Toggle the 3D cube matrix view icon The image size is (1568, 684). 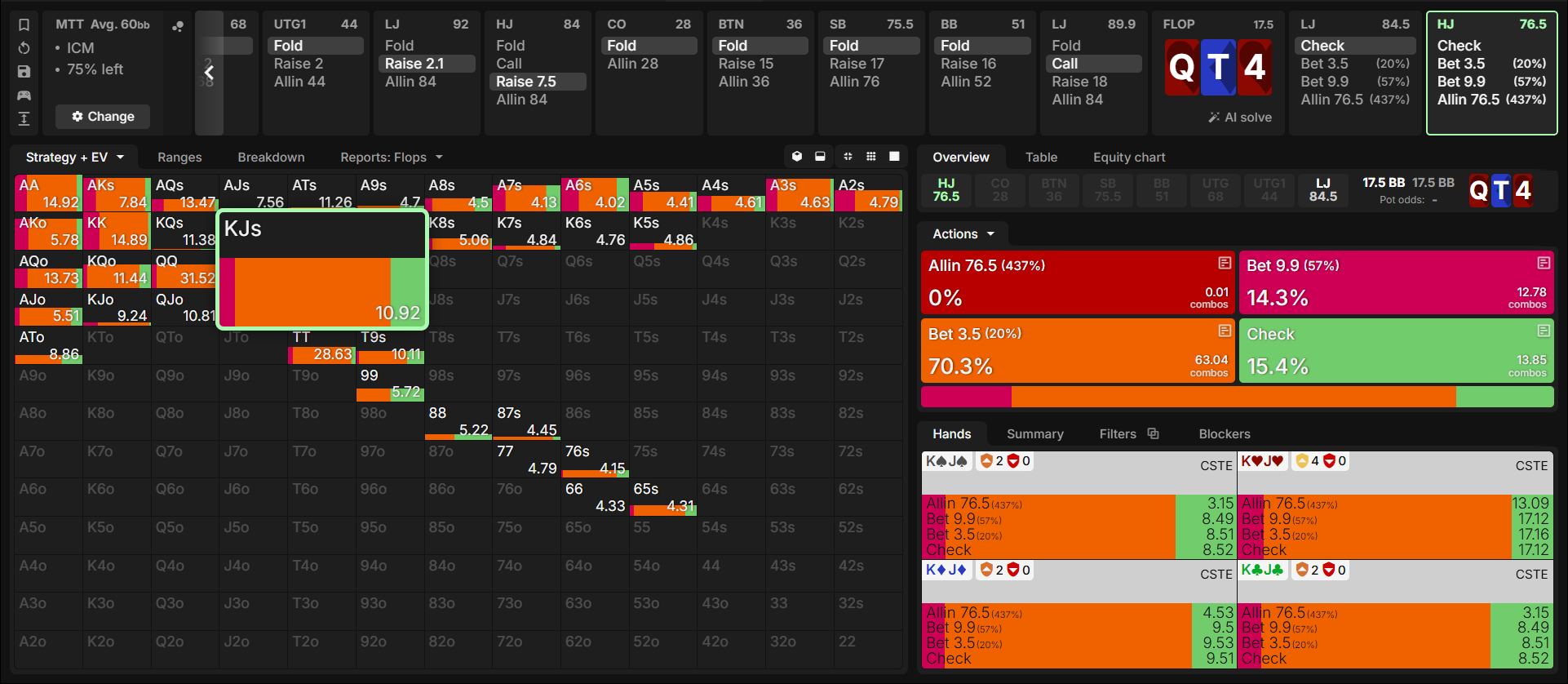797,157
